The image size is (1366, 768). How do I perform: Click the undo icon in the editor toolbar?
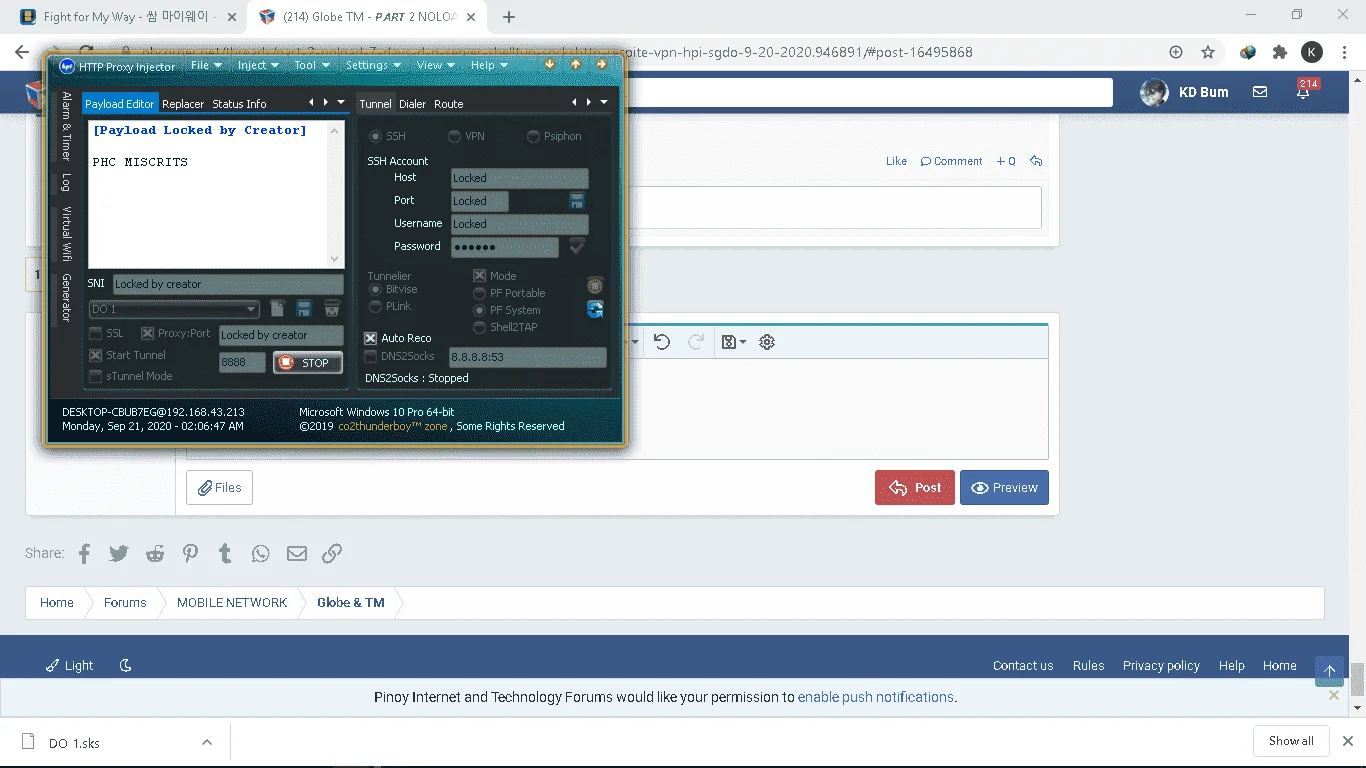[662, 342]
